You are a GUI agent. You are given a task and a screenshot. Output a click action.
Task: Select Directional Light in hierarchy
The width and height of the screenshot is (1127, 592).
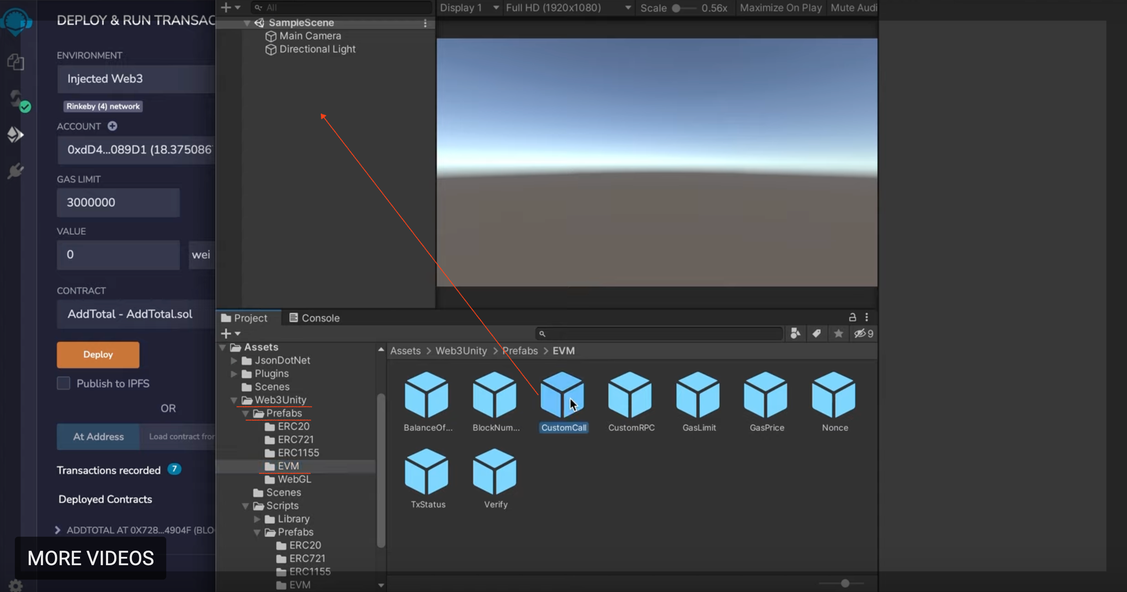click(x=310, y=49)
